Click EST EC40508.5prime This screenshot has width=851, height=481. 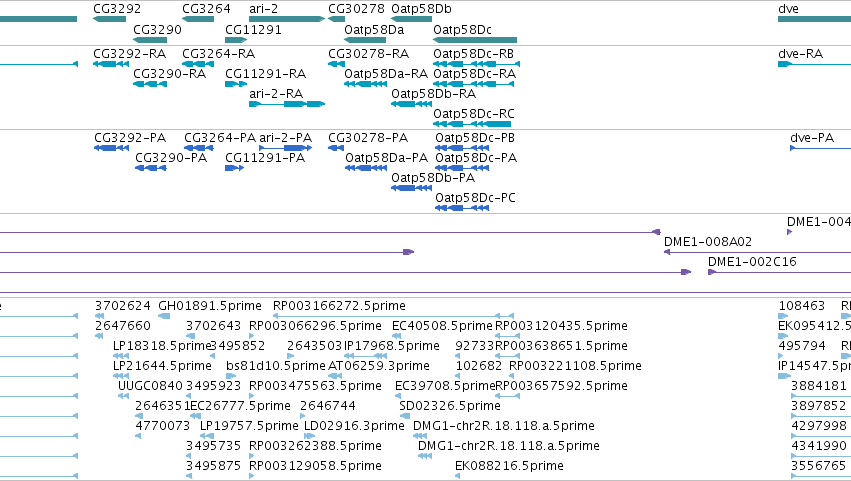pyautogui.click(x=442, y=326)
